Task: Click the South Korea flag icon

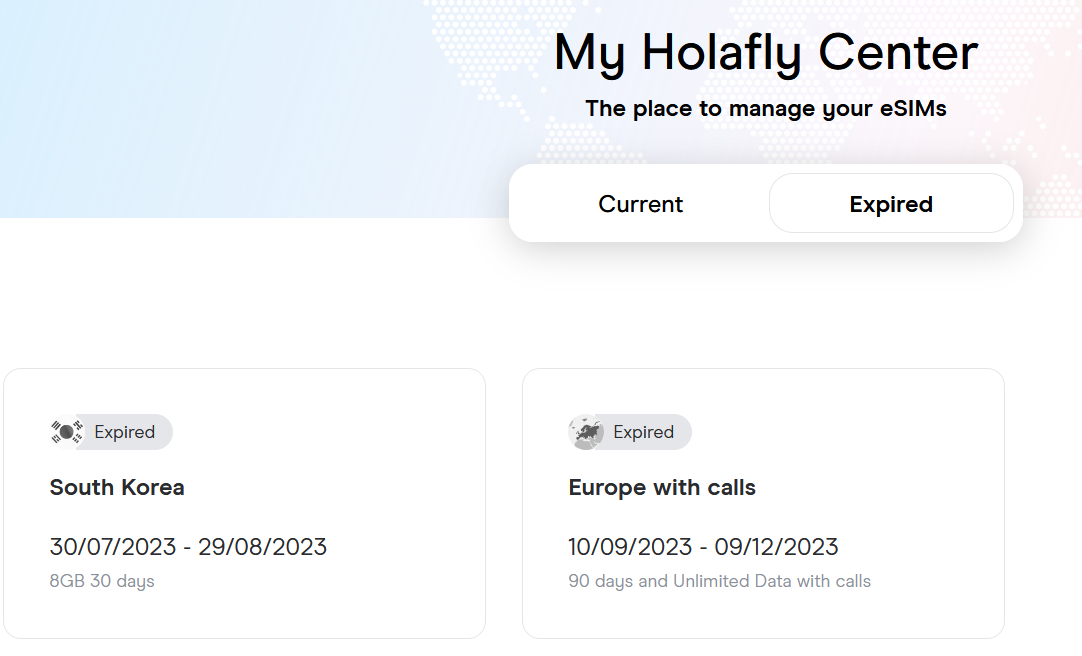Action: (66, 432)
